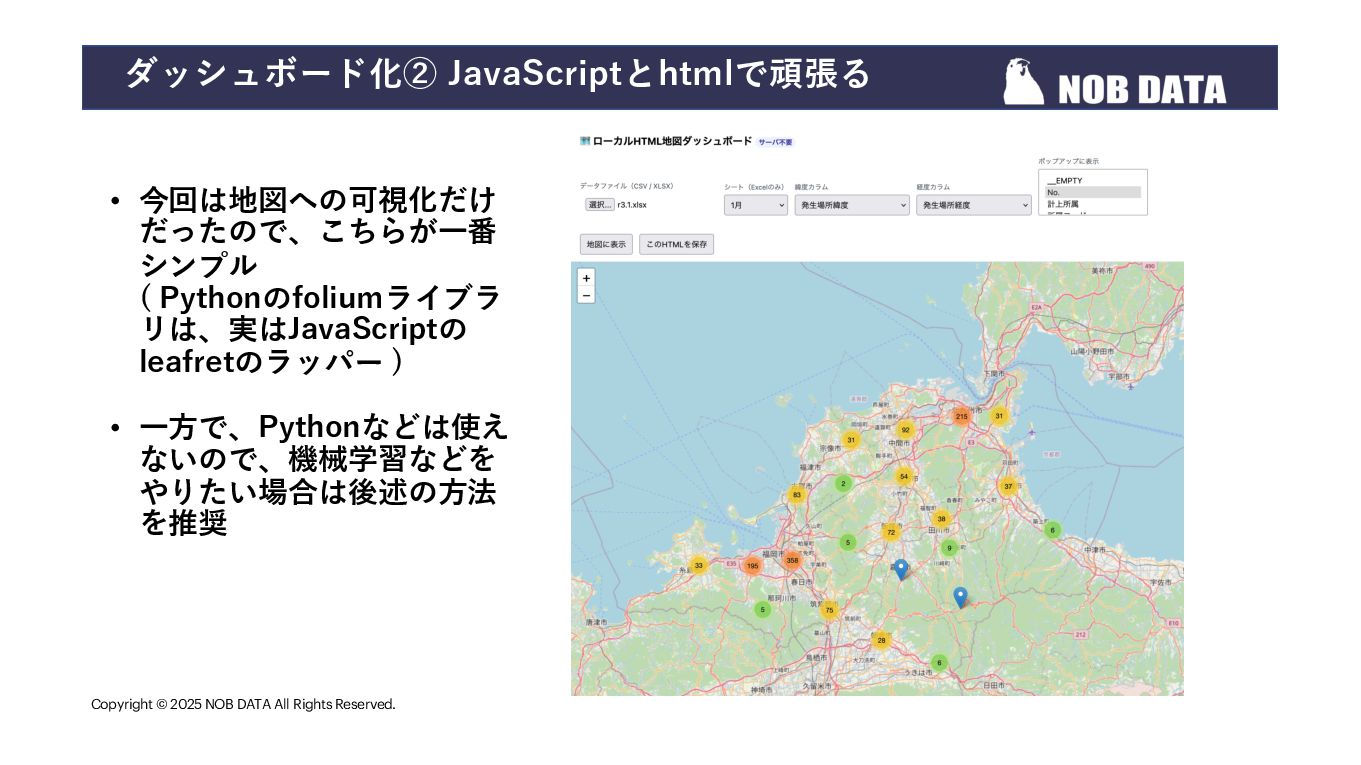Open the orange 358 marker cluster

pos(792,561)
